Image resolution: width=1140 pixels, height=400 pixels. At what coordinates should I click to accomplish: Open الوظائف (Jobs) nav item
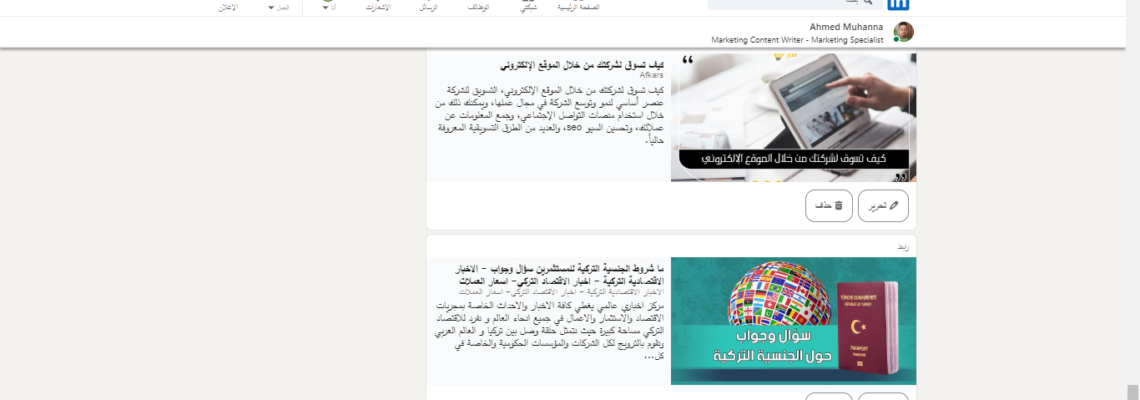coord(477,7)
